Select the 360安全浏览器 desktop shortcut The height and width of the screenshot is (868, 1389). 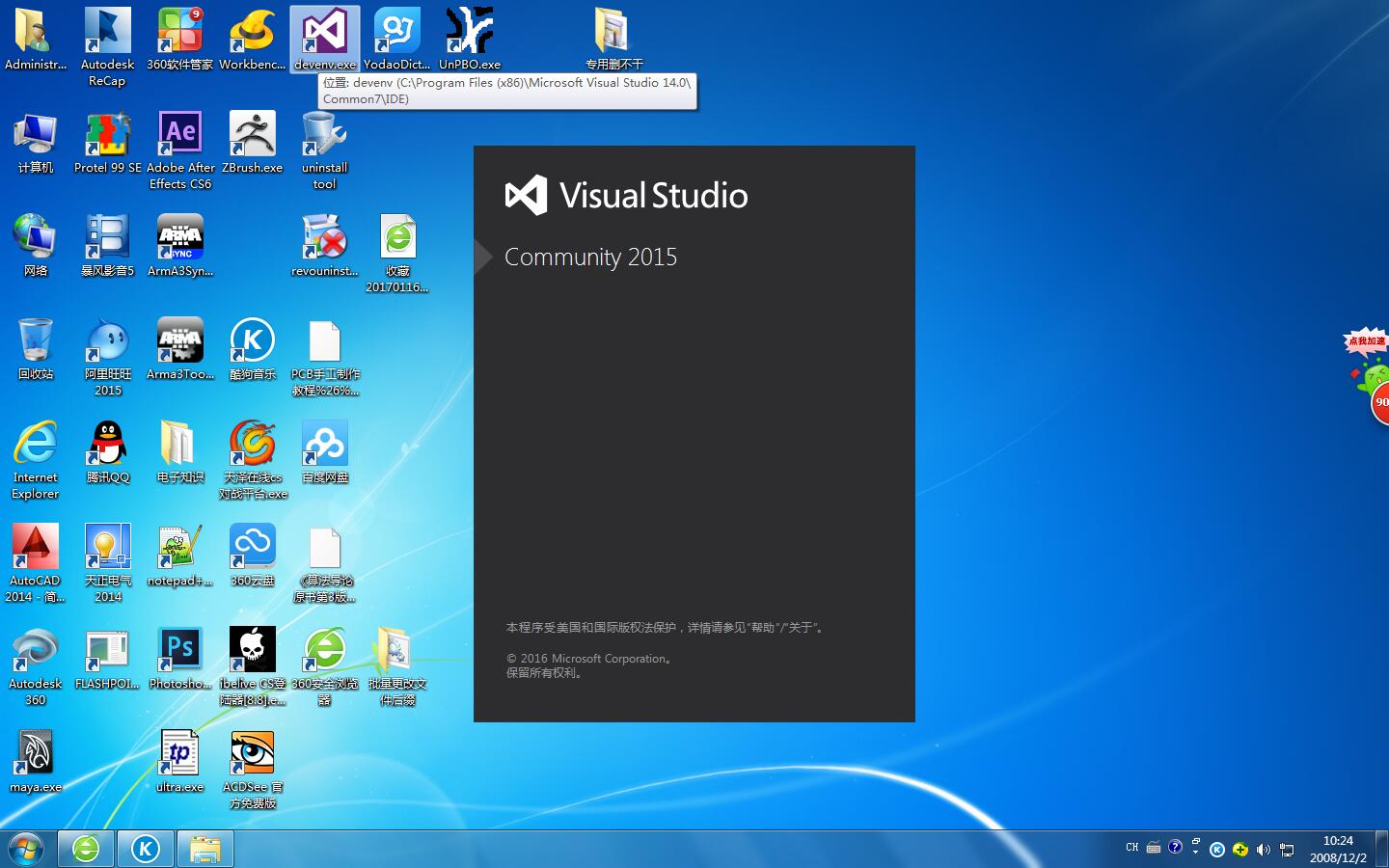click(325, 666)
